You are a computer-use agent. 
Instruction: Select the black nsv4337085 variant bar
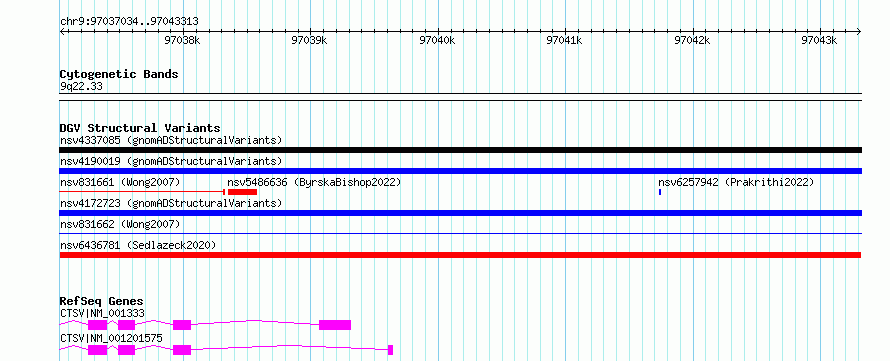[460, 150]
